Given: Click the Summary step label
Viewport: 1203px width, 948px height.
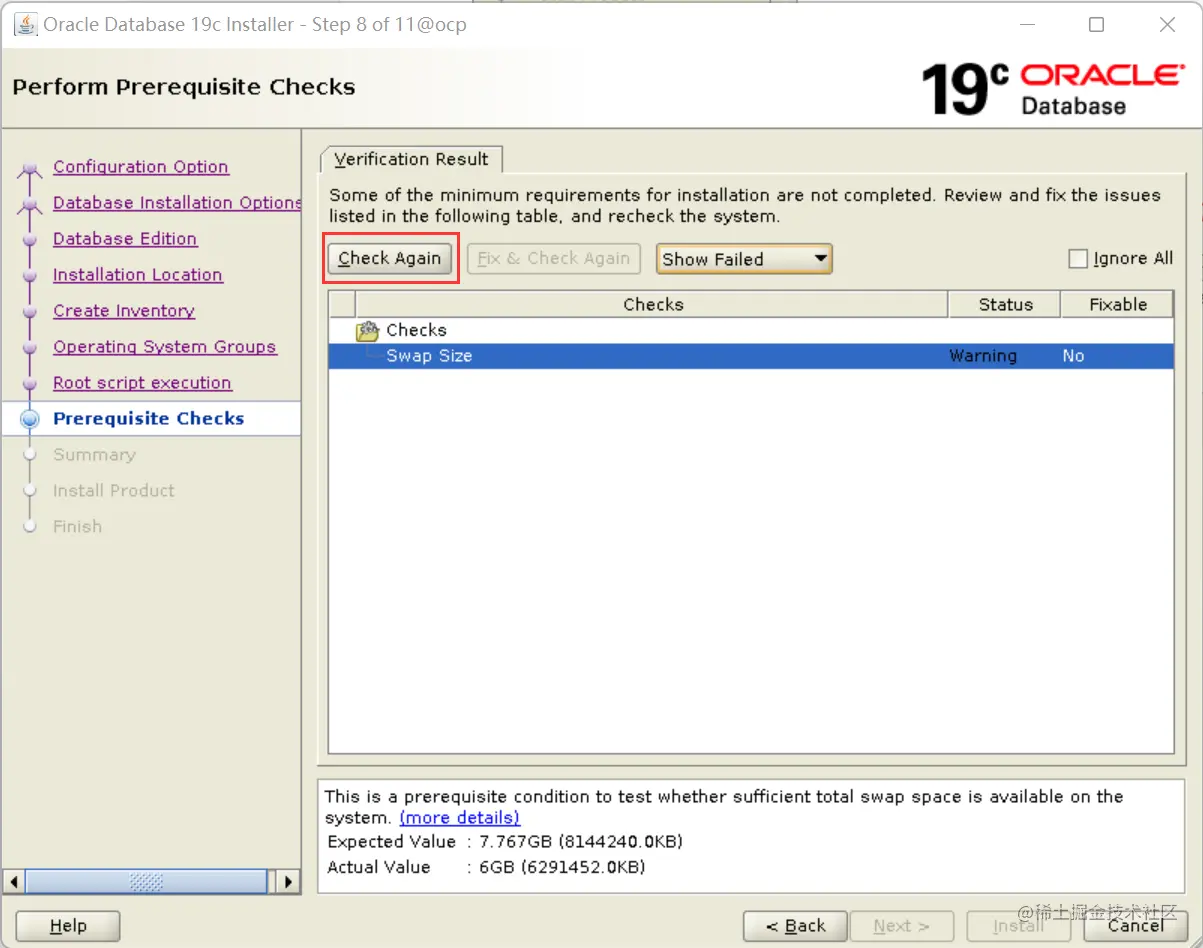Looking at the screenshot, I should pos(94,455).
